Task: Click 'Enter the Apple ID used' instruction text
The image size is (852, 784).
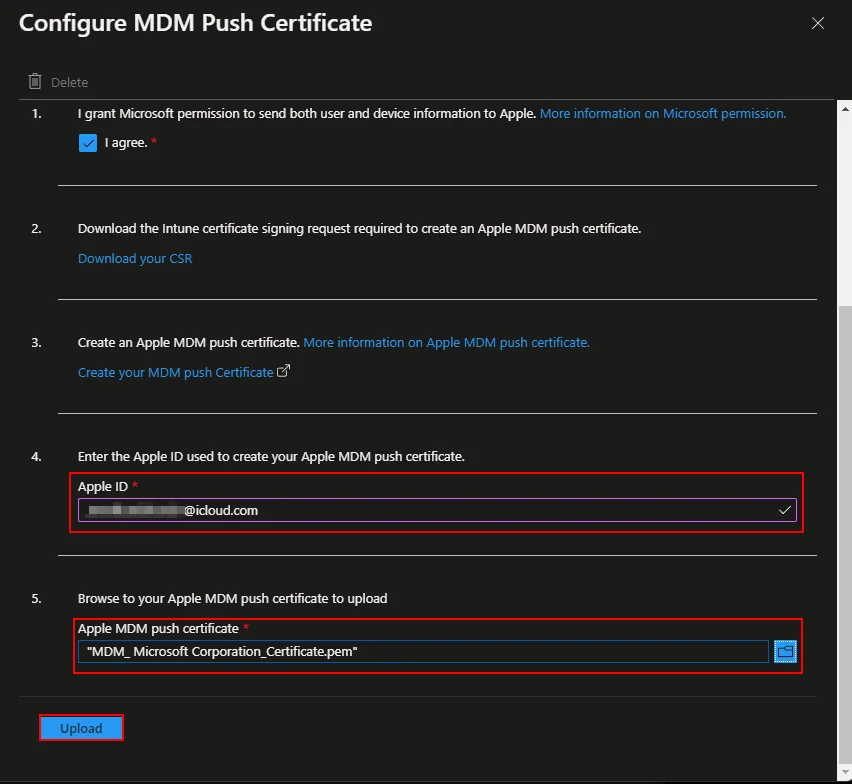Action: pos(271,456)
